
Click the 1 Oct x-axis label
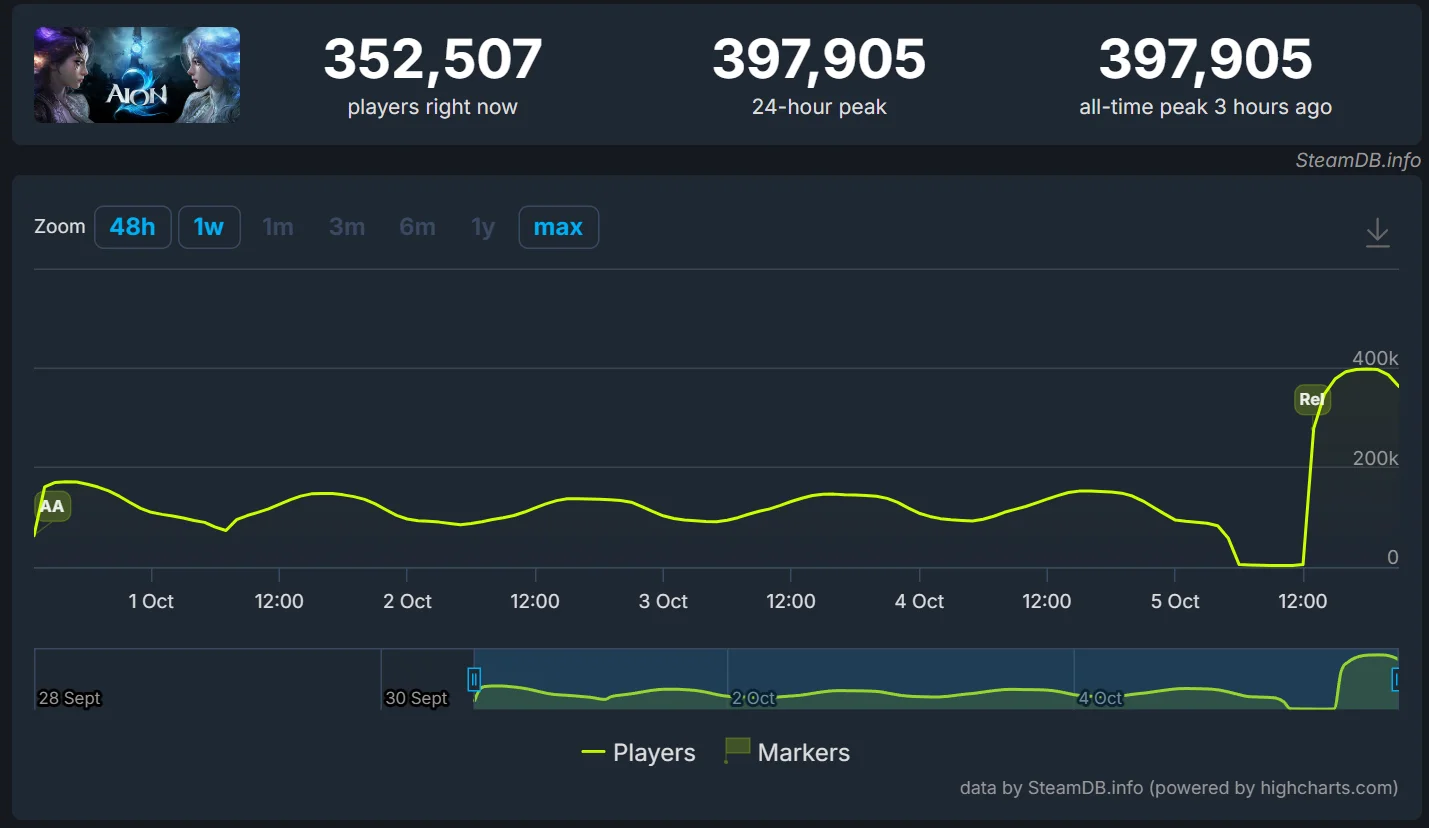pyautogui.click(x=151, y=601)
